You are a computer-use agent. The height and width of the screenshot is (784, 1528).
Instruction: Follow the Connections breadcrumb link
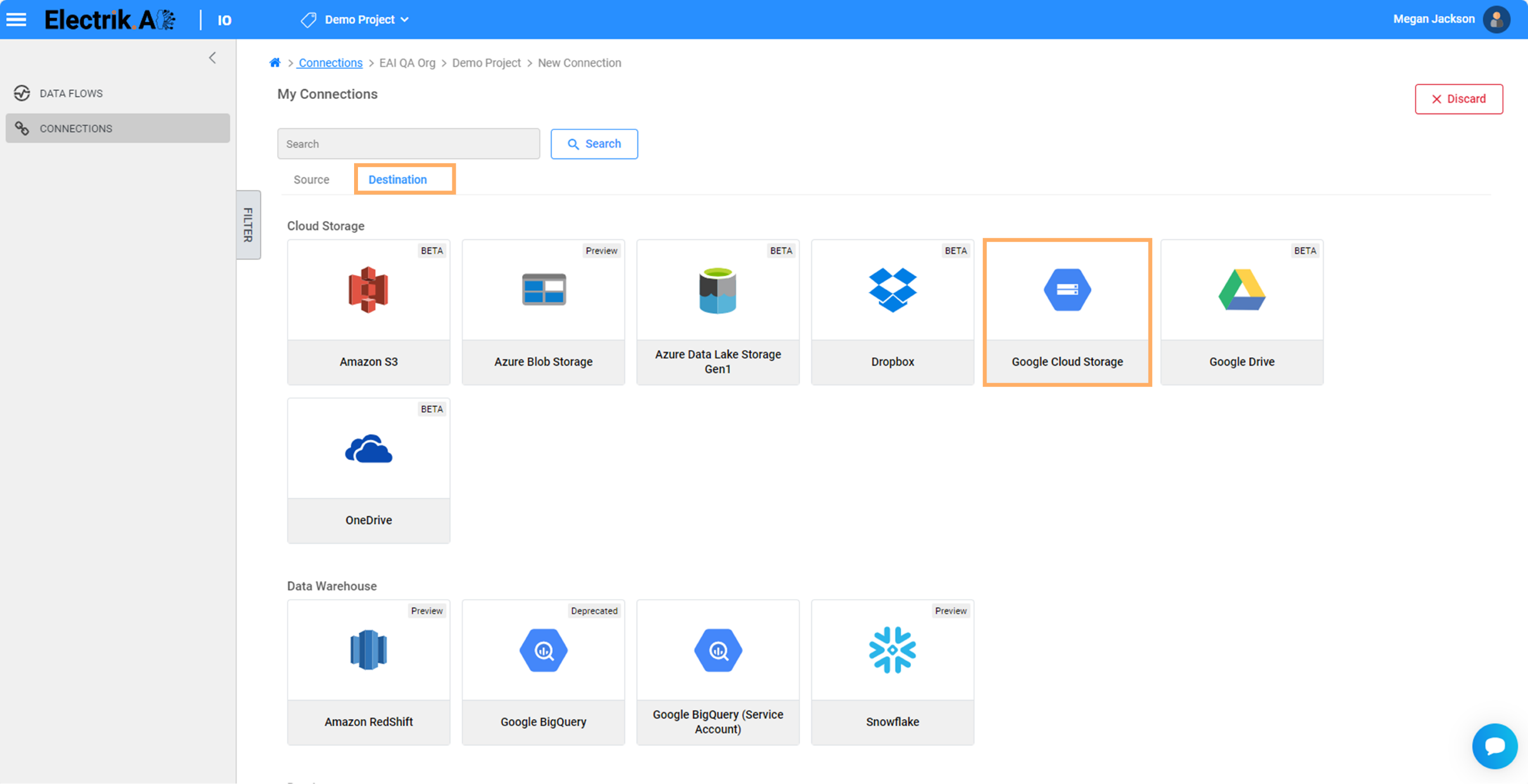tap(330, 63)
